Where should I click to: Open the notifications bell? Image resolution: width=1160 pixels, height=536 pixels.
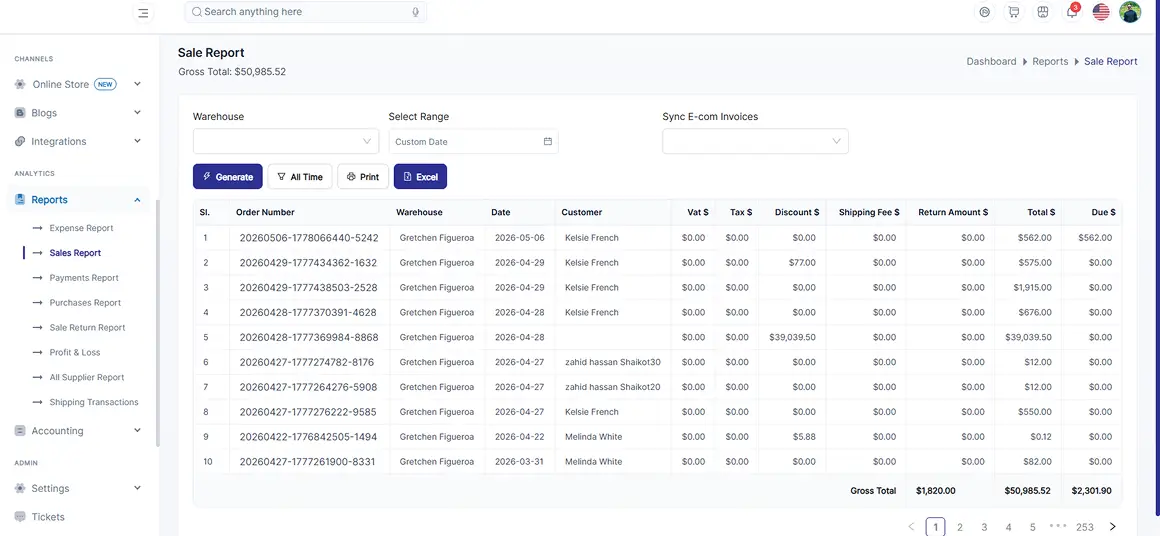(x=1071, y=12)
